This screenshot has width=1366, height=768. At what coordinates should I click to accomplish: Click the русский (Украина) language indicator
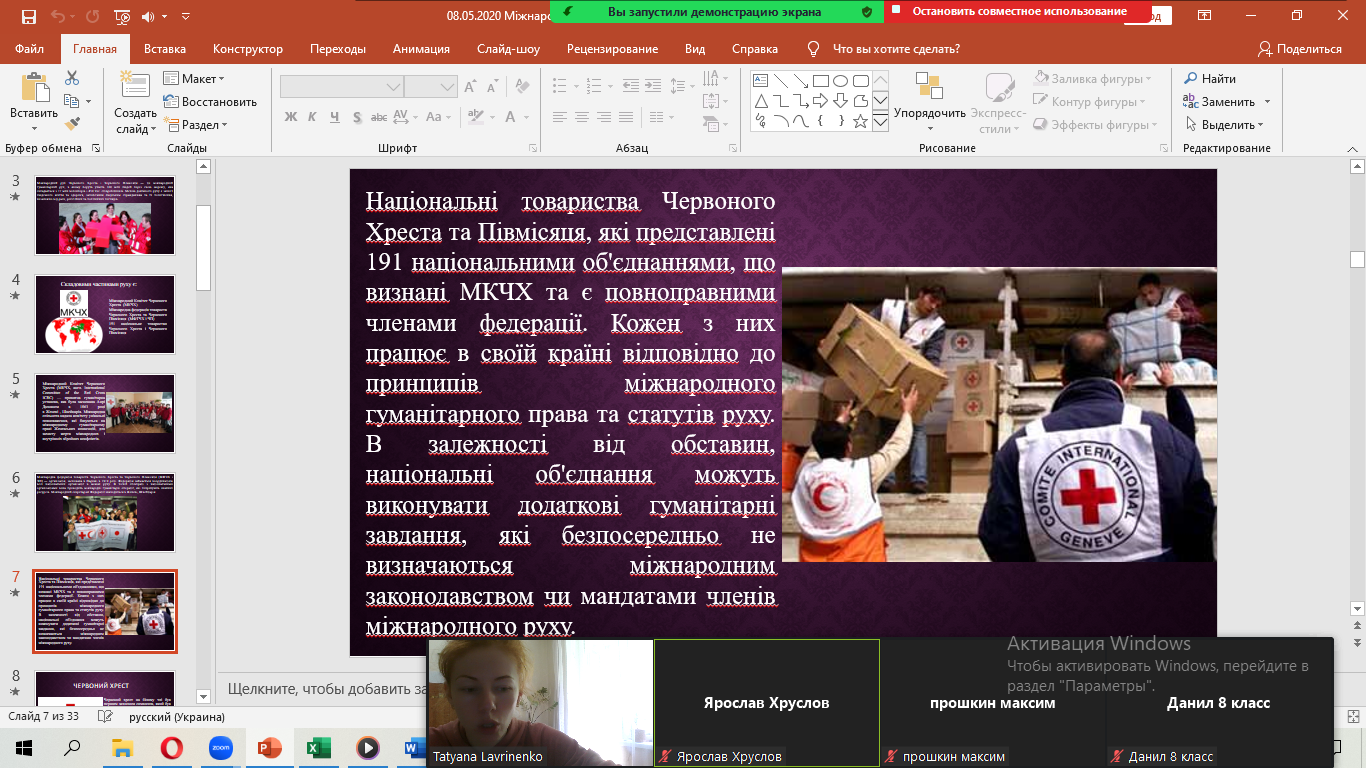[x=175, y=717]
